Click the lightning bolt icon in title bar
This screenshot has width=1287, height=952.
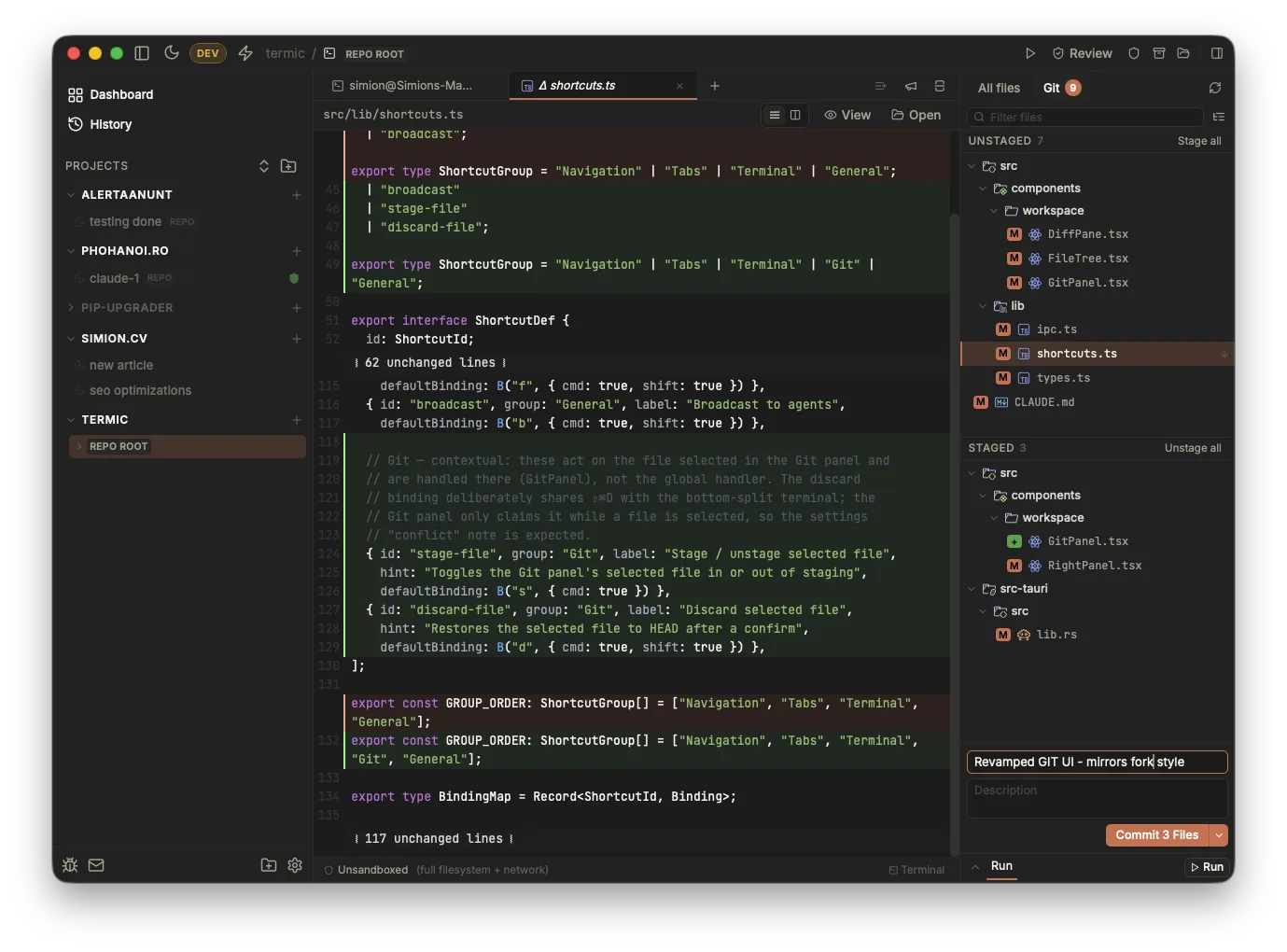point(245,53)
